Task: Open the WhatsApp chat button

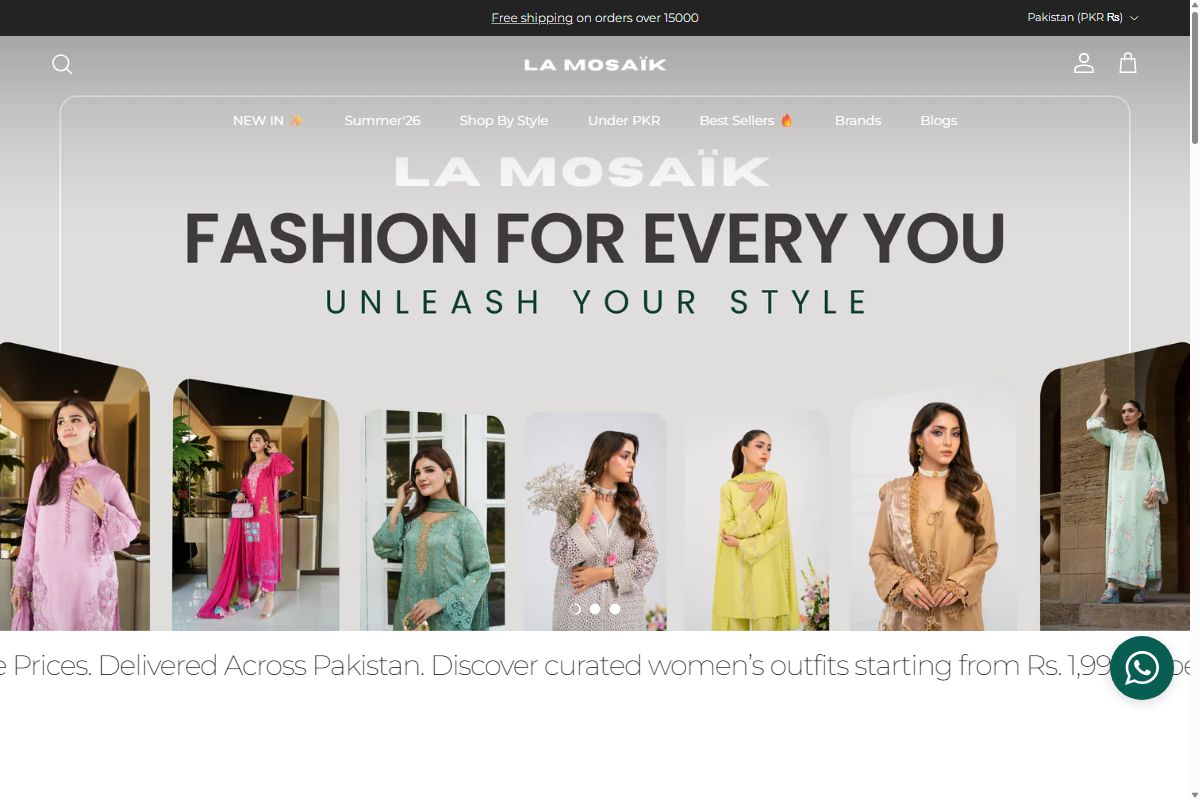Action: (1141, 668)
